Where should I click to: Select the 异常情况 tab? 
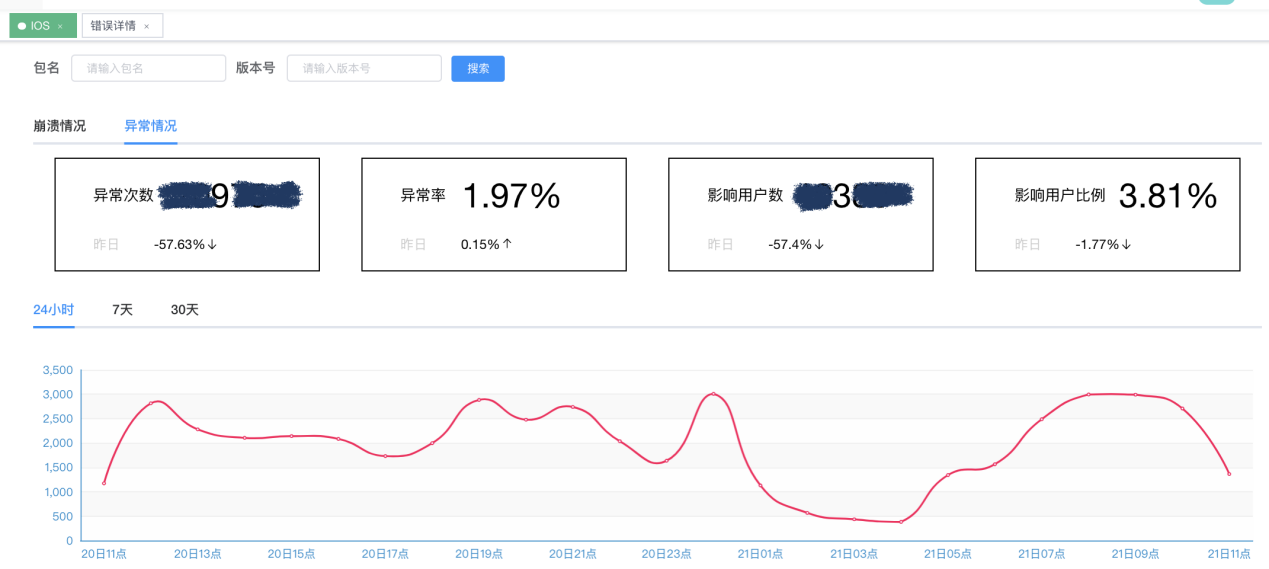150,126
